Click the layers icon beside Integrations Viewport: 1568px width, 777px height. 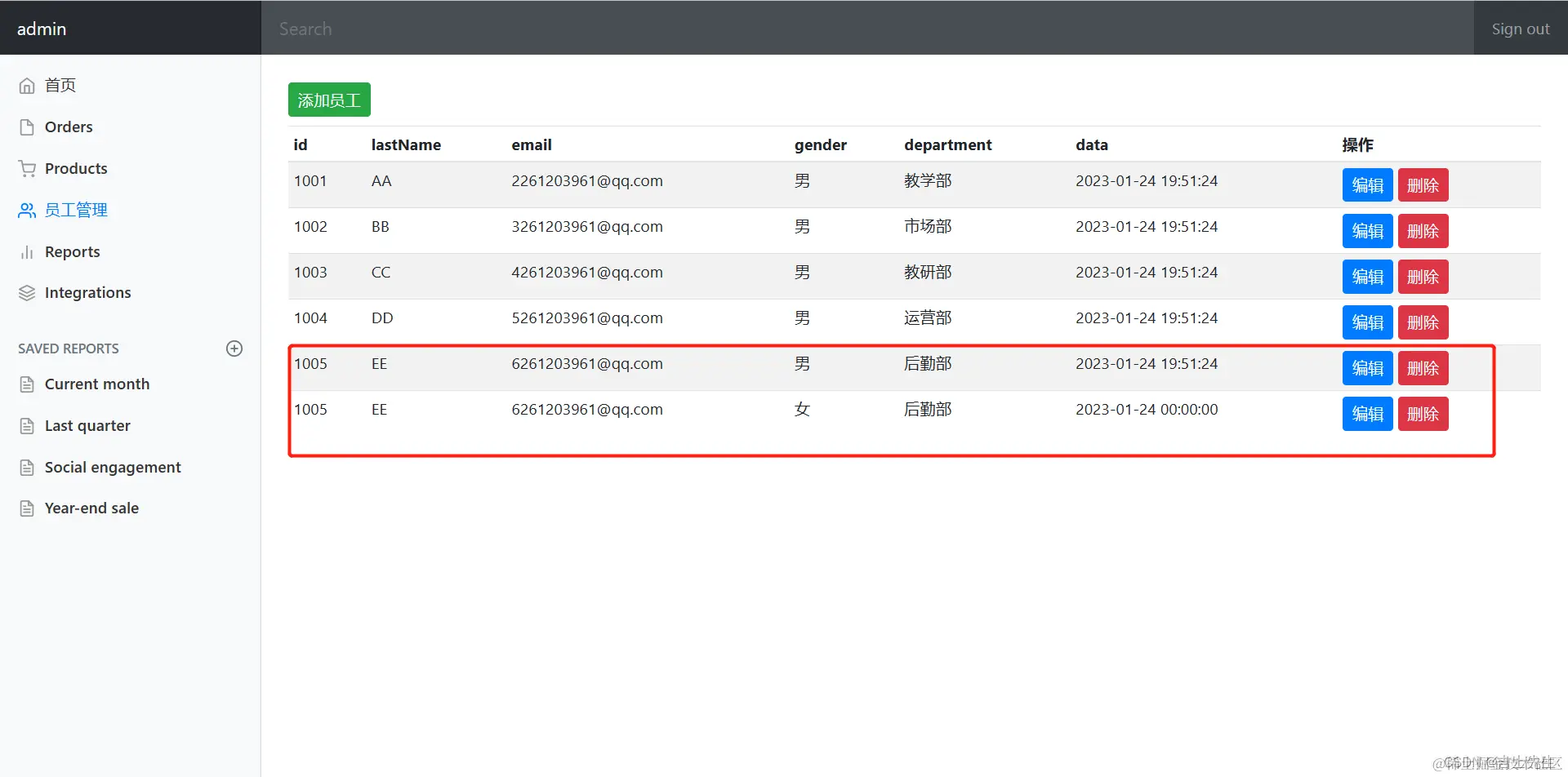(x=27, y=293)
